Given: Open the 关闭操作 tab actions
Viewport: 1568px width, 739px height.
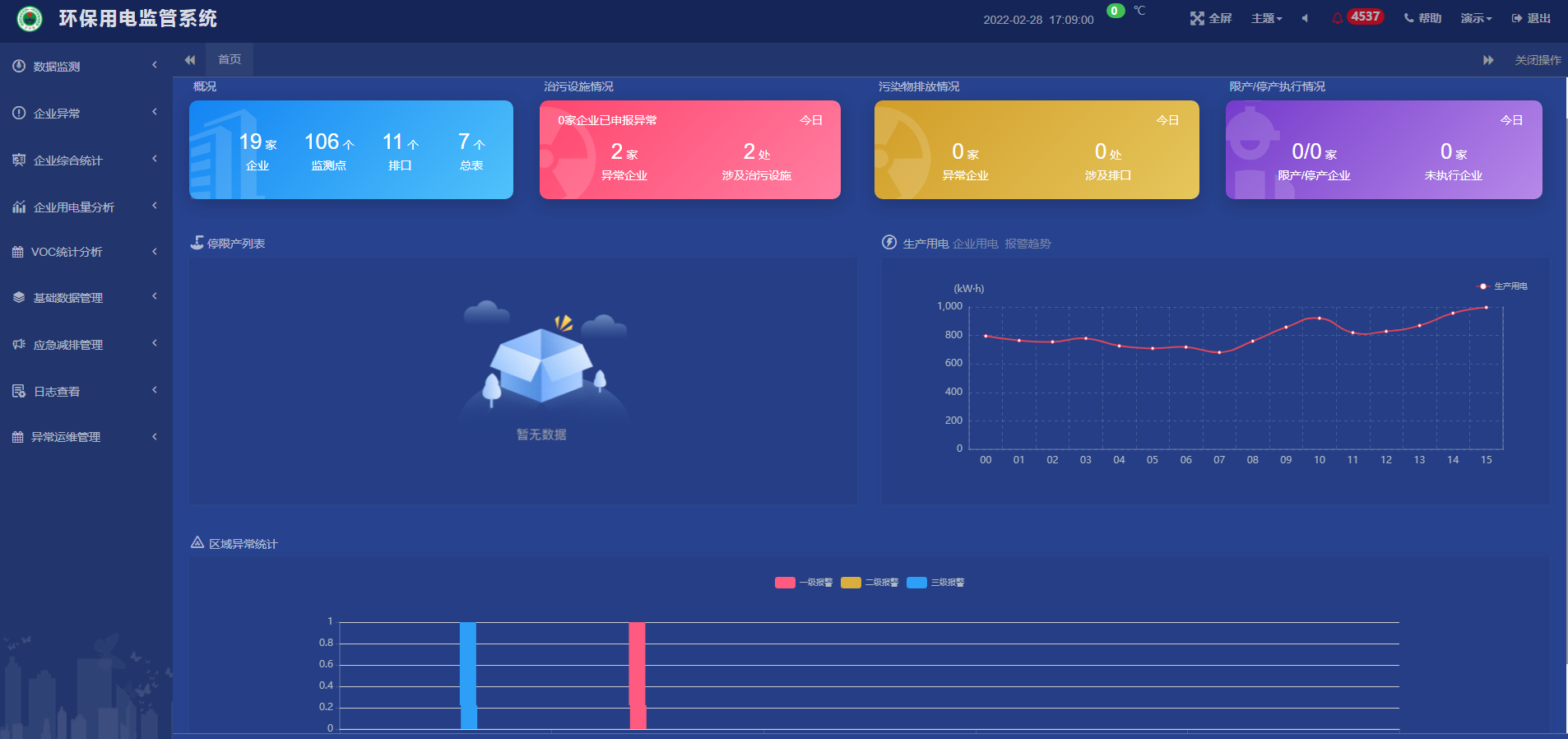Looking at the screenshot, I should click(x=1538, y=60).
